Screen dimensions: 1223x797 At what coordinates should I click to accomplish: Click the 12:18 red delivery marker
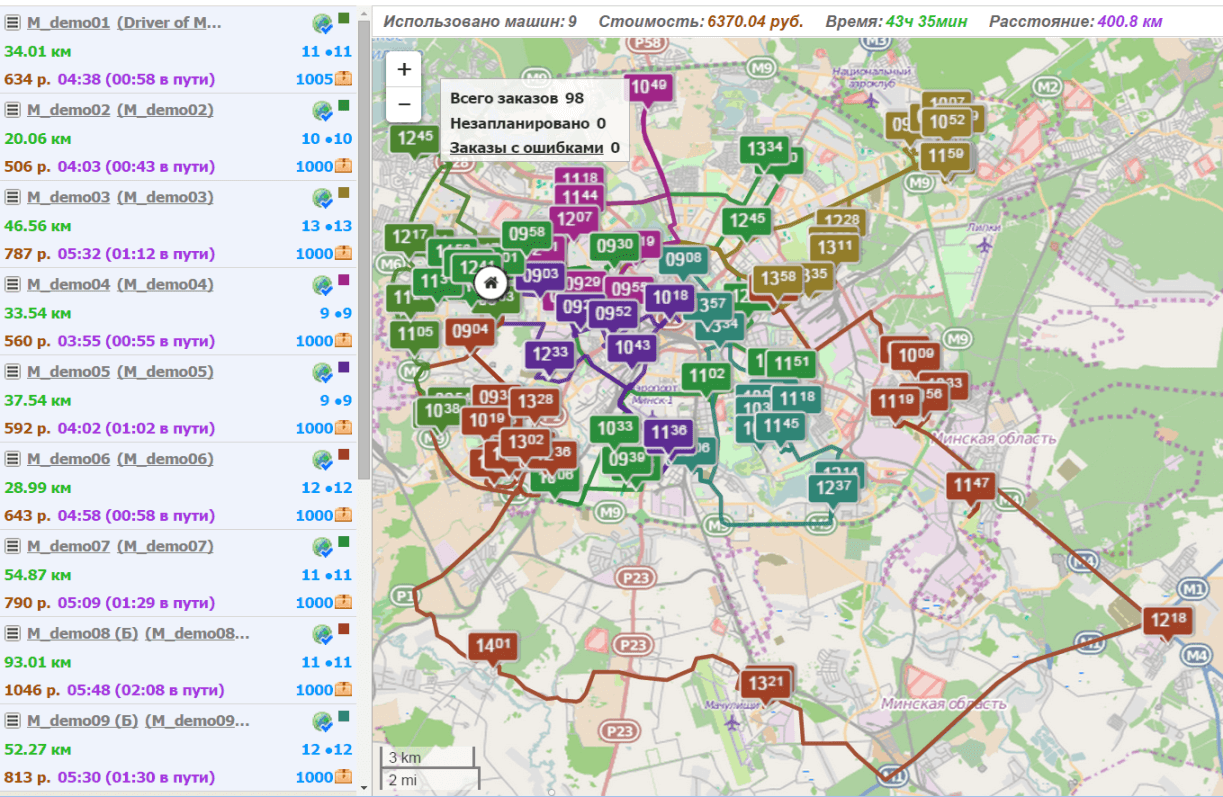1167,620
